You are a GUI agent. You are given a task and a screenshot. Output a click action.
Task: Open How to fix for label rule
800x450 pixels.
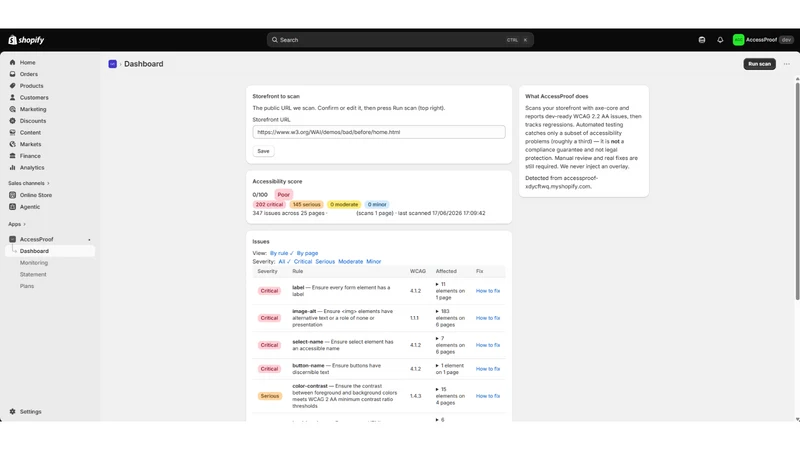pyautogui.click(x=488, y=291)
